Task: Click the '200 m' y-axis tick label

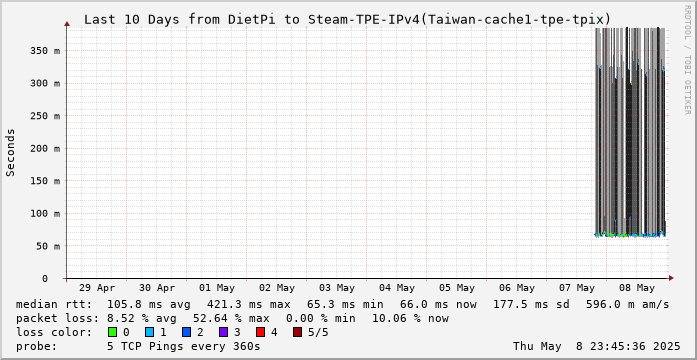Action: pyautogui.click(x=45, y=148)
